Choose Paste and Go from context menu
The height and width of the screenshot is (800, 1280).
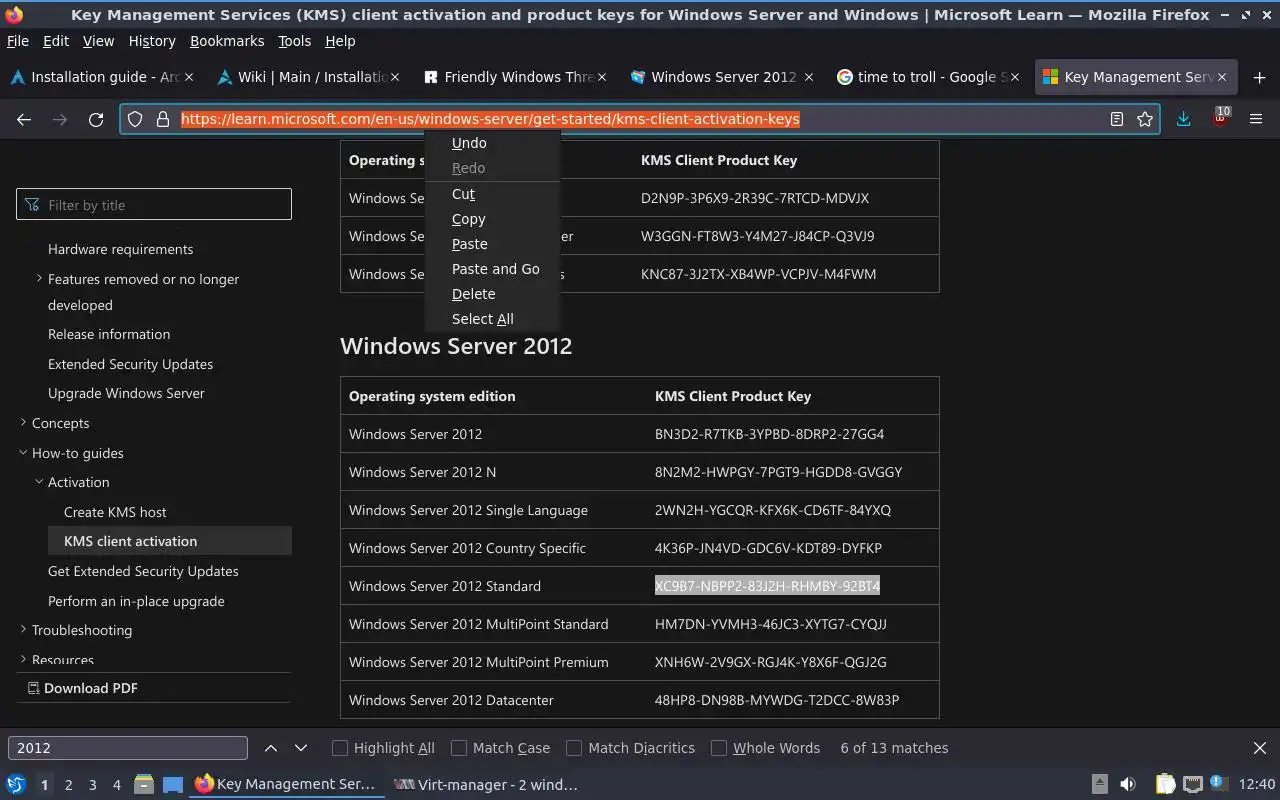pos(492,269)
